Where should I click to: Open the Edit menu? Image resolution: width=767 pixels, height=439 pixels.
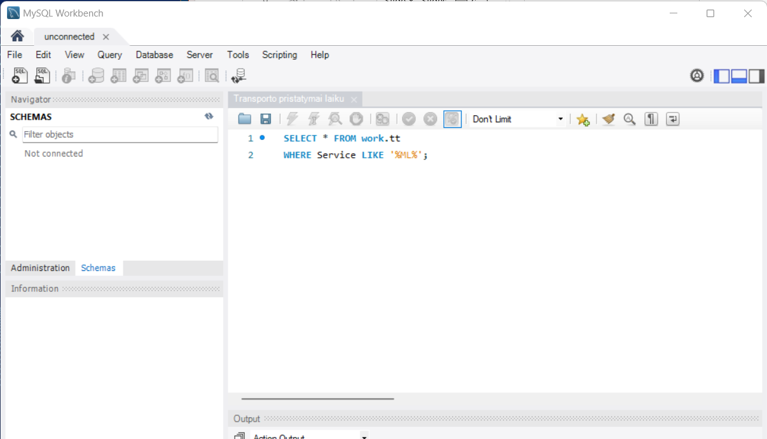point(43,55)
